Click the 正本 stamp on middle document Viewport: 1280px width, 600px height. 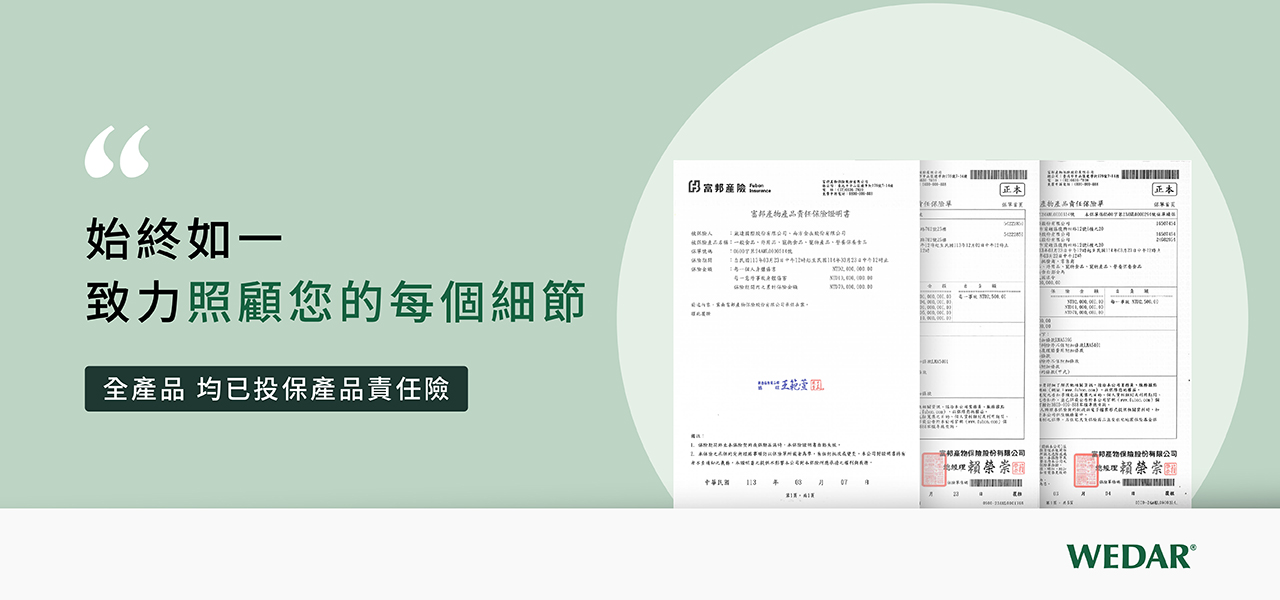click(x=1011, y=189)
